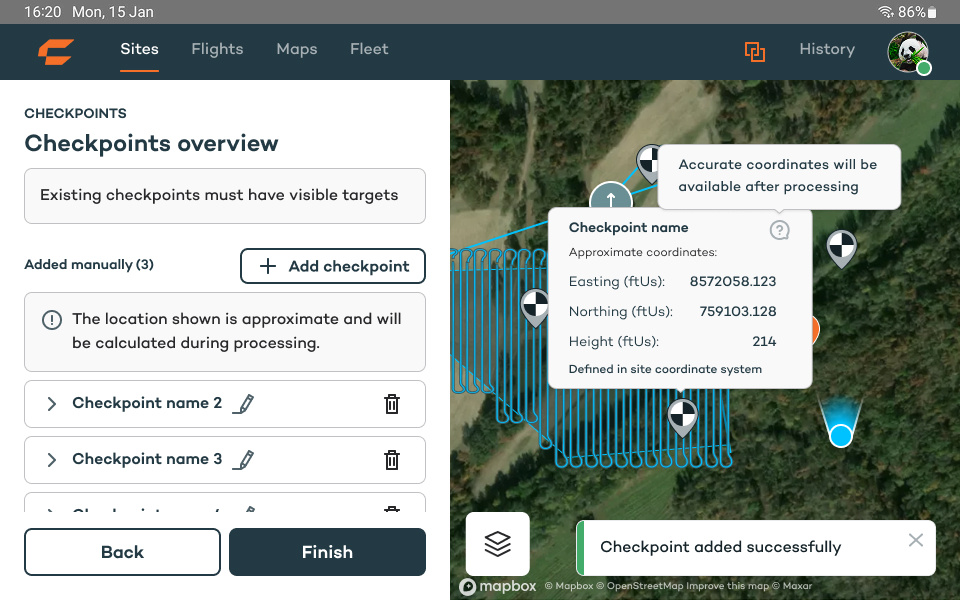
Task: Click the info icon in the approximate location notice
Action: pyautogui.click(x=51, y=318)
